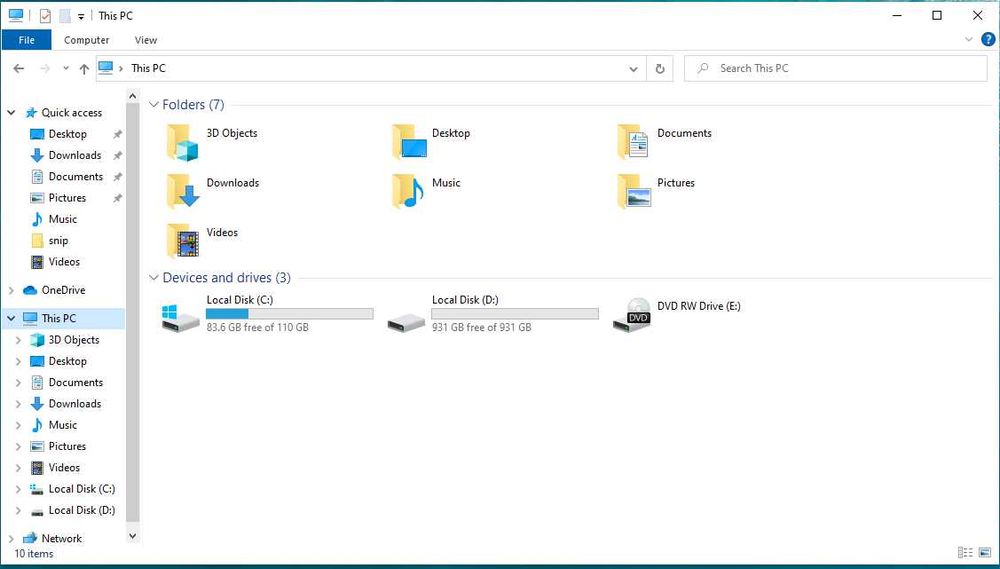Click the "83.6 GB free of 110 GB" text

(257, 327)
